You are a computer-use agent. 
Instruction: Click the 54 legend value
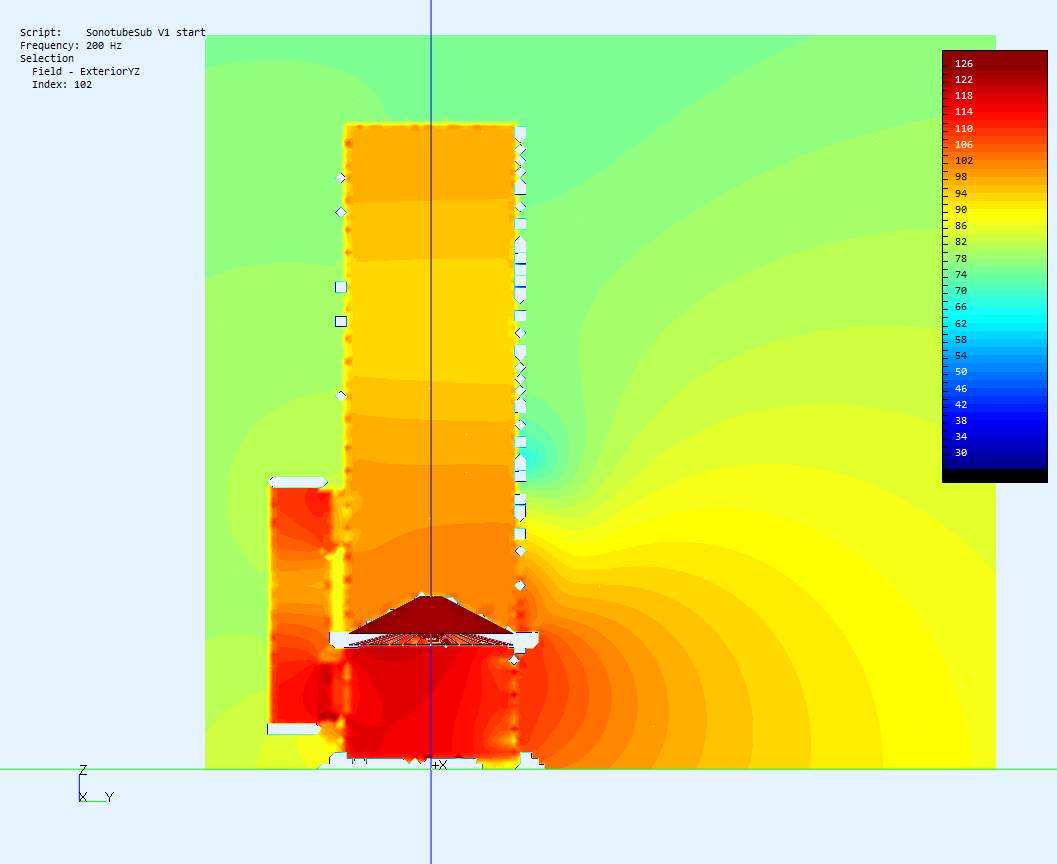pos(961,355)
